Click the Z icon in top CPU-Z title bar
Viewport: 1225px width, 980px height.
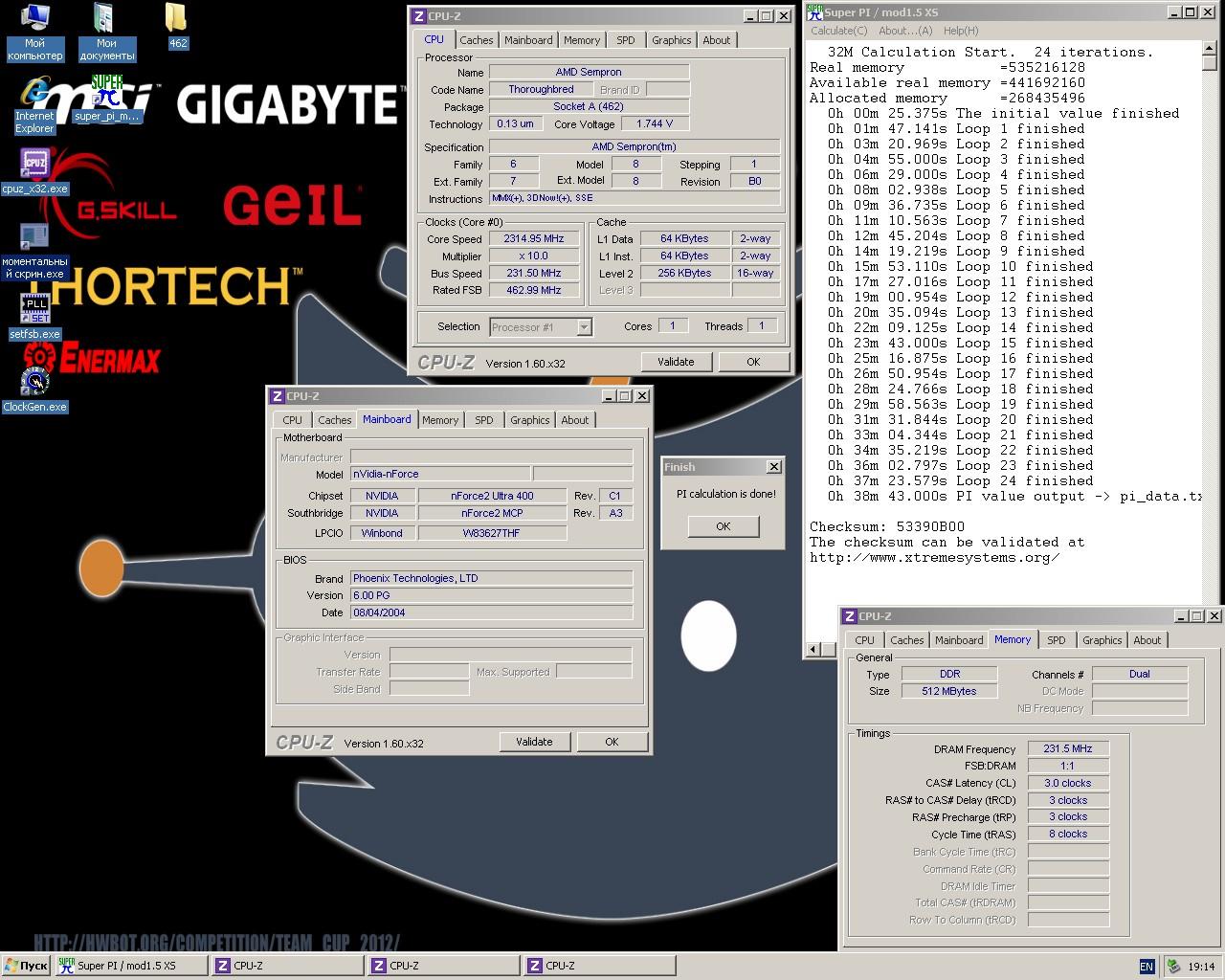[x=418, y=16]
